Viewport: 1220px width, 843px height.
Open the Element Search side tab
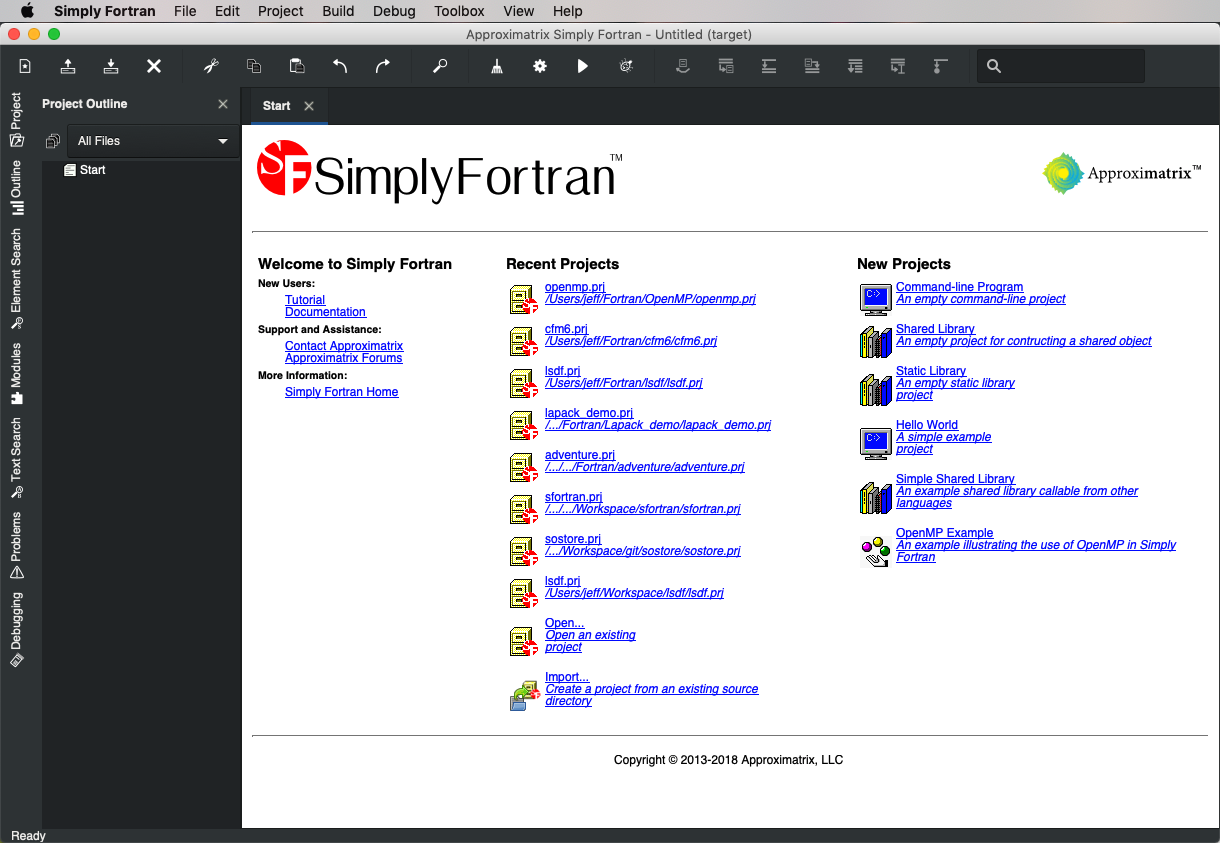[16, 279]
